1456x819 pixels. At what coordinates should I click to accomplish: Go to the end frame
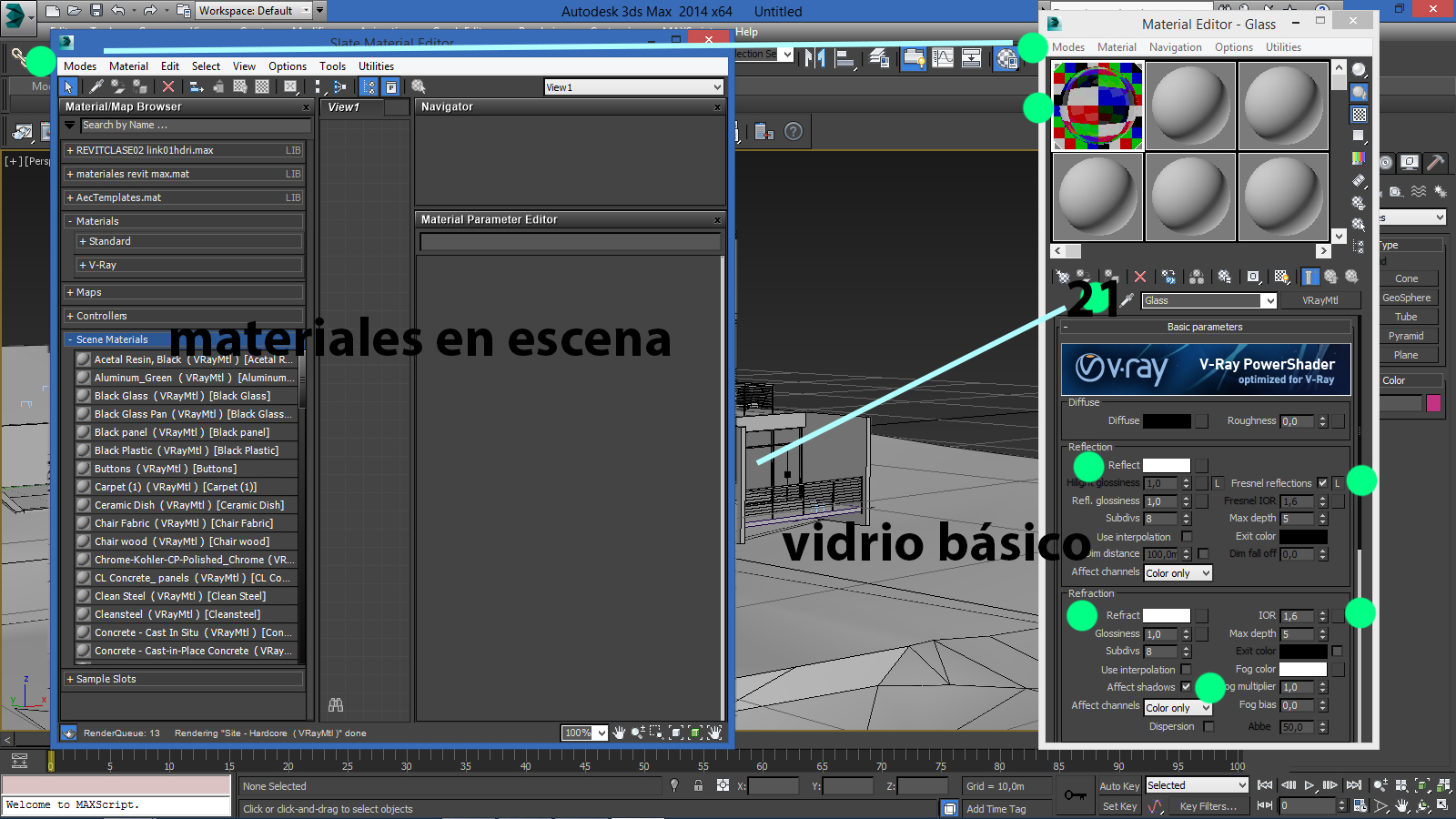pyautogui.click(x=1354, y=785)
